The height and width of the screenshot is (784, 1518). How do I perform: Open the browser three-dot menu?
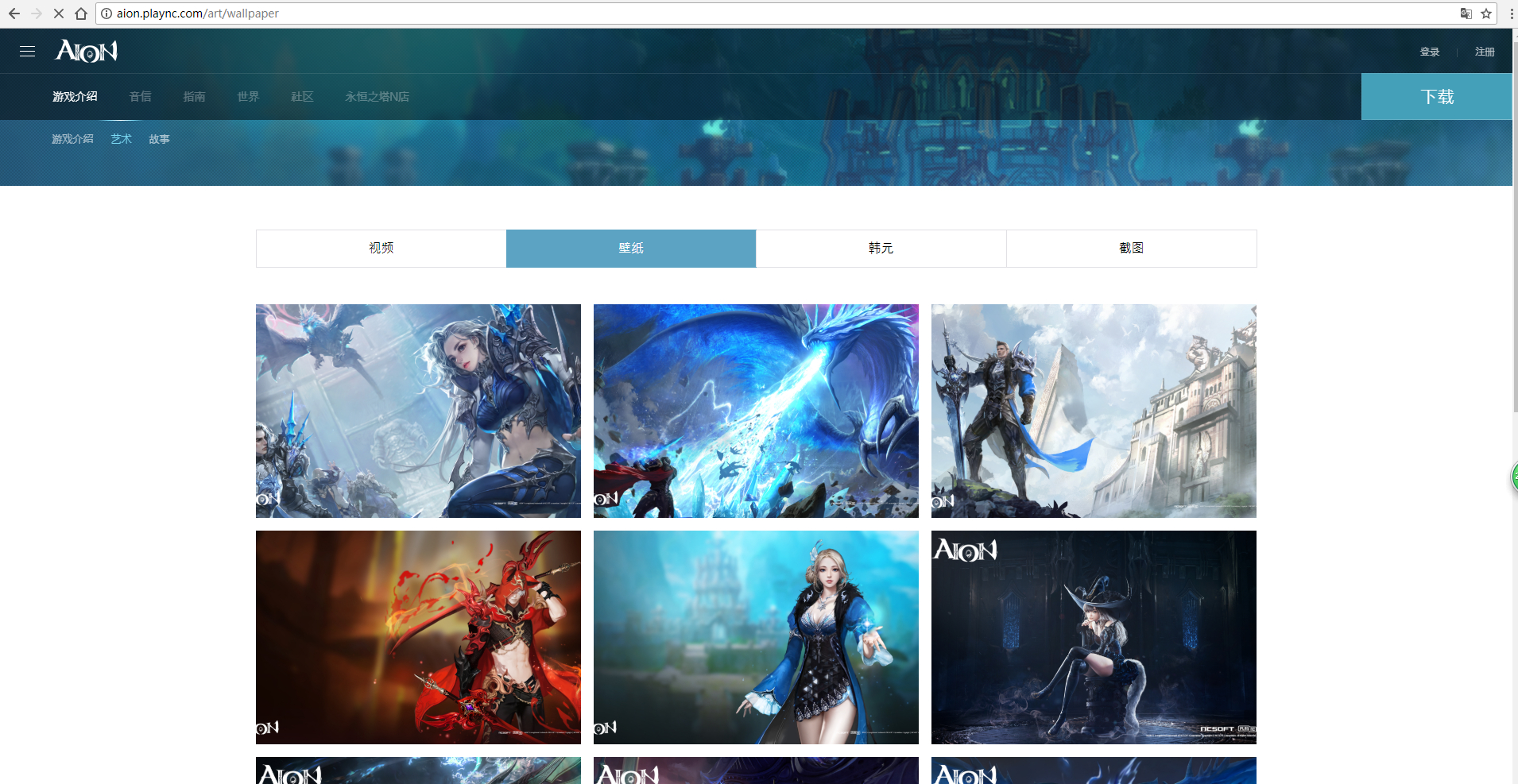pyautogui.click(x=1511, y=14)
